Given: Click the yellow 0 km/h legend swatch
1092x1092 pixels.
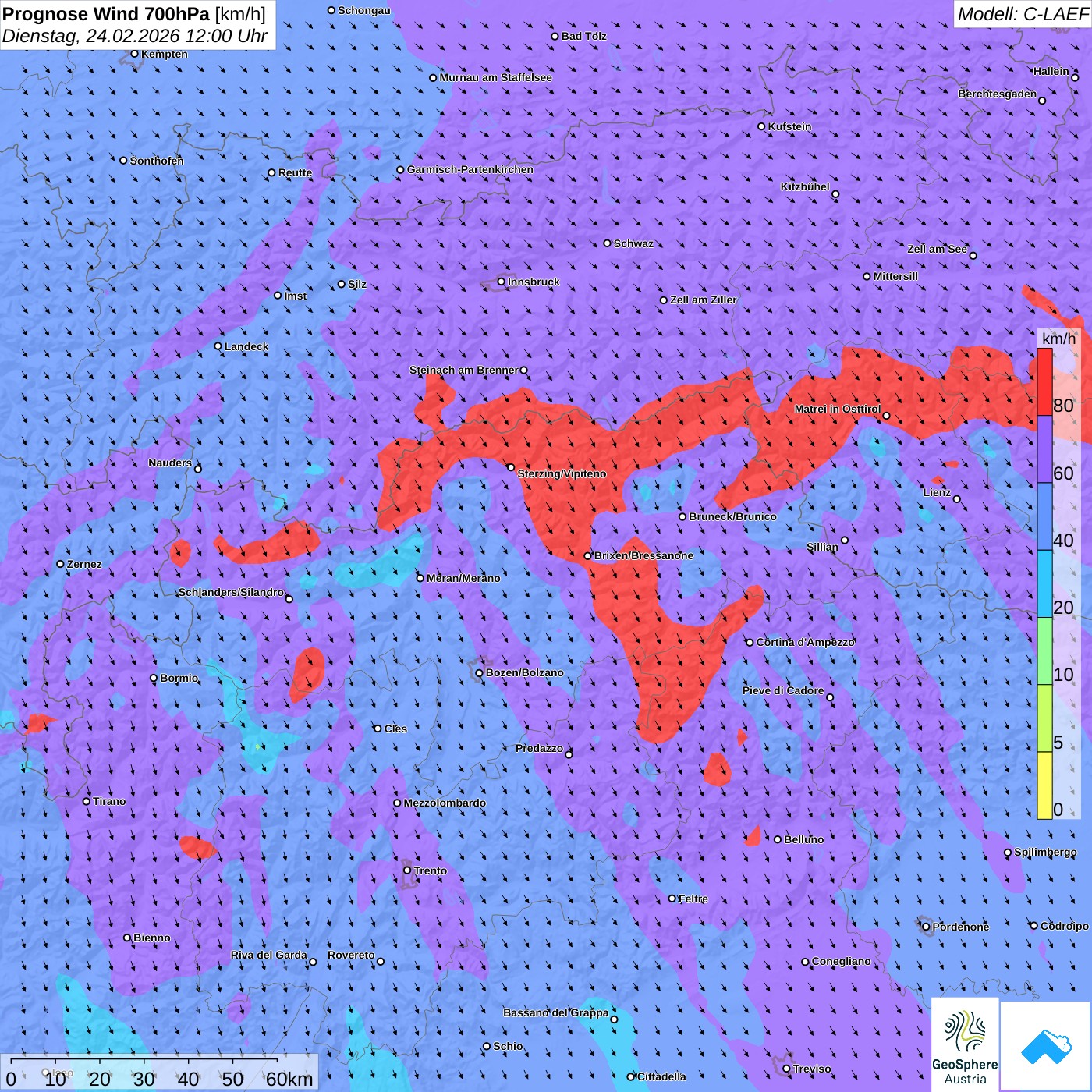Looking at the screenshot, I should (1044, 785).
